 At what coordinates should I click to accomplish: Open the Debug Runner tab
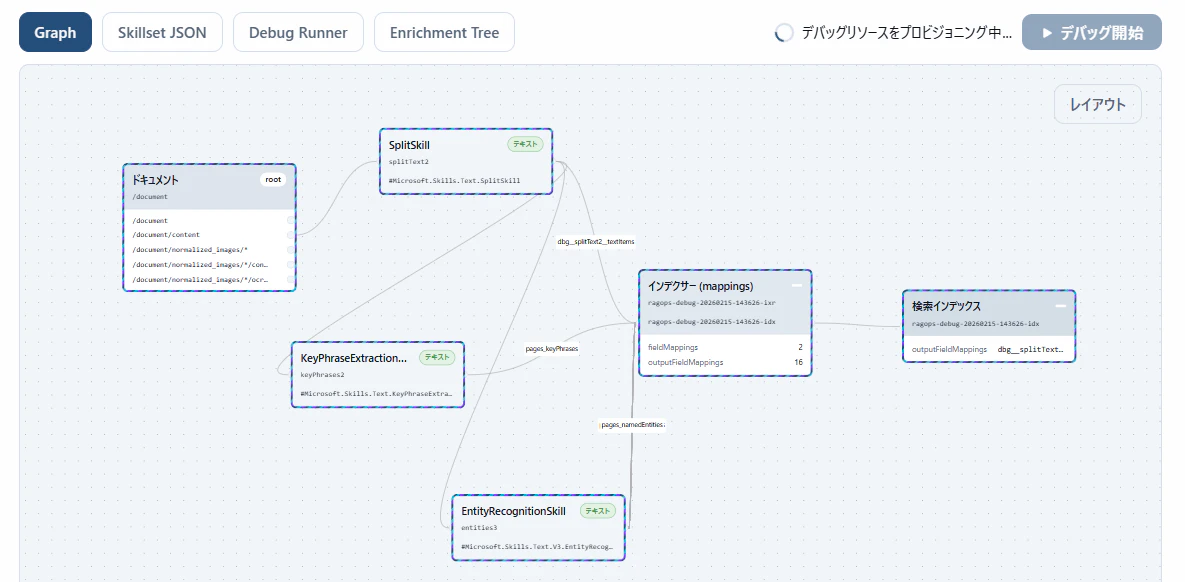coord(299,33)
